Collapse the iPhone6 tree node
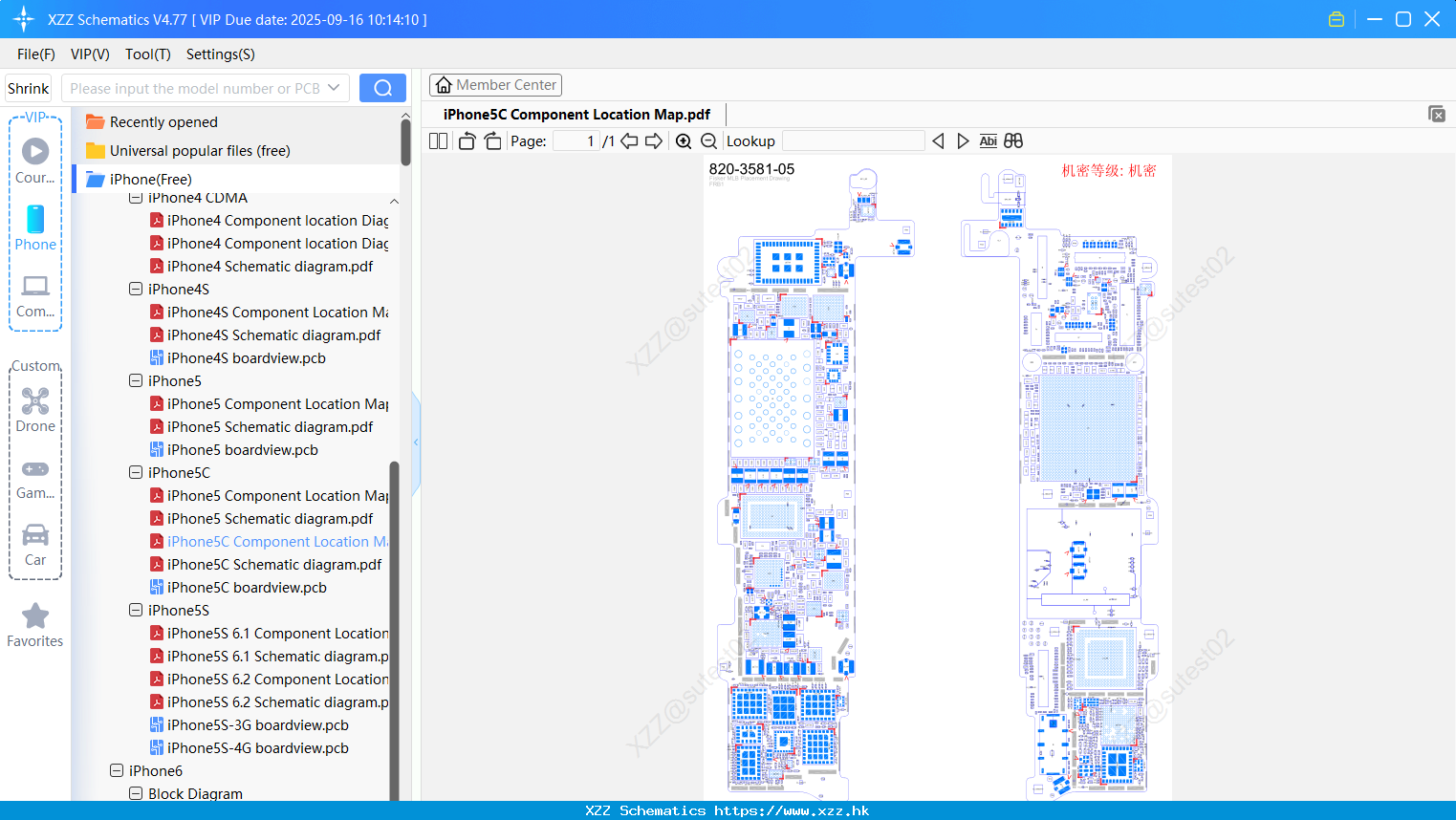 tap(117, 770)
